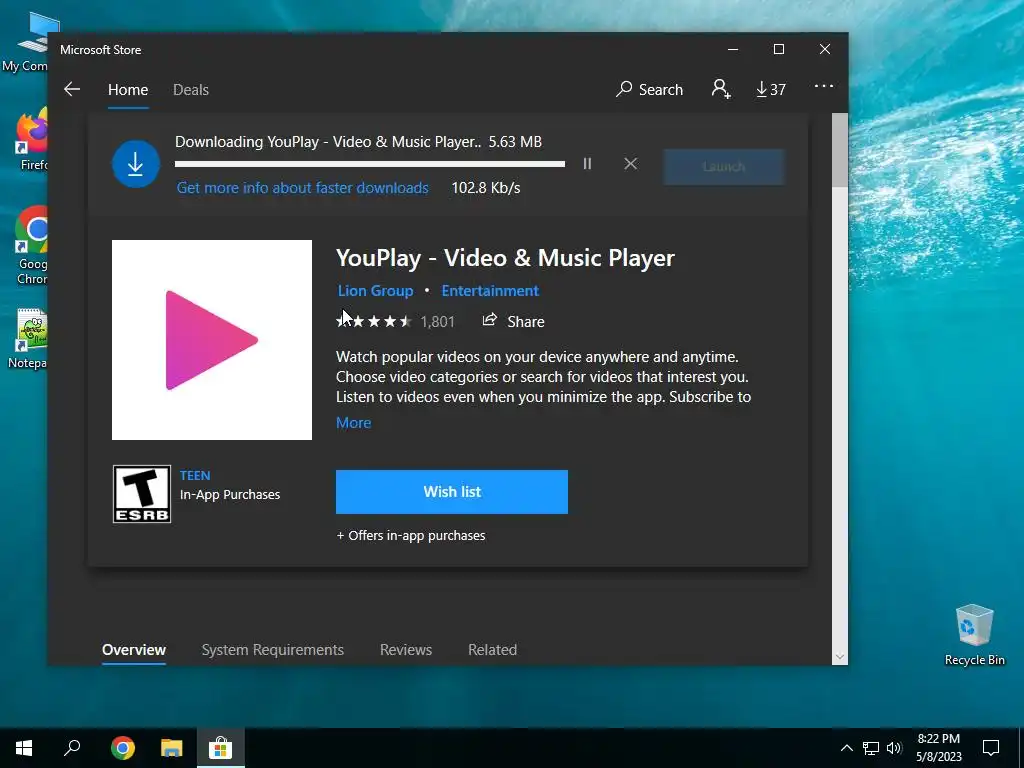Click the Store vertical scrollbar thumb
This screenshot has height=768, width=1024.
[840, 150]
